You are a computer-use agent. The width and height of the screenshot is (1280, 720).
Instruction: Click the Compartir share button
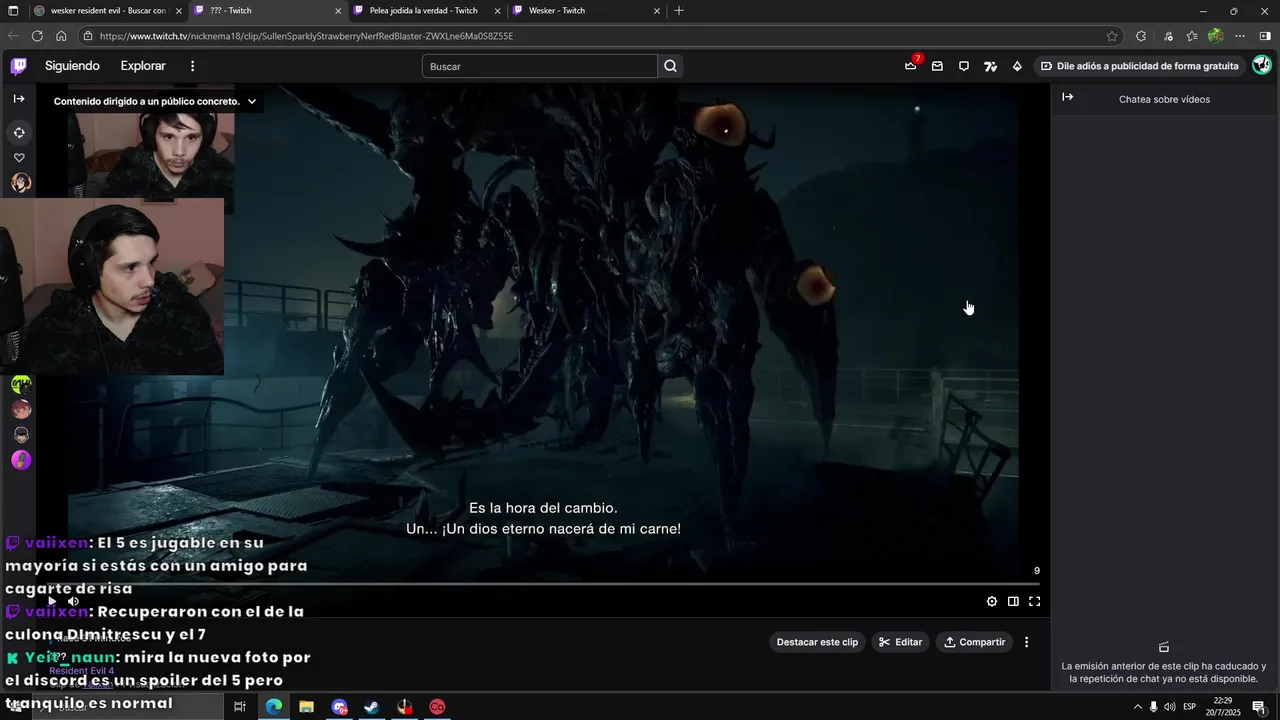[975, 642]
